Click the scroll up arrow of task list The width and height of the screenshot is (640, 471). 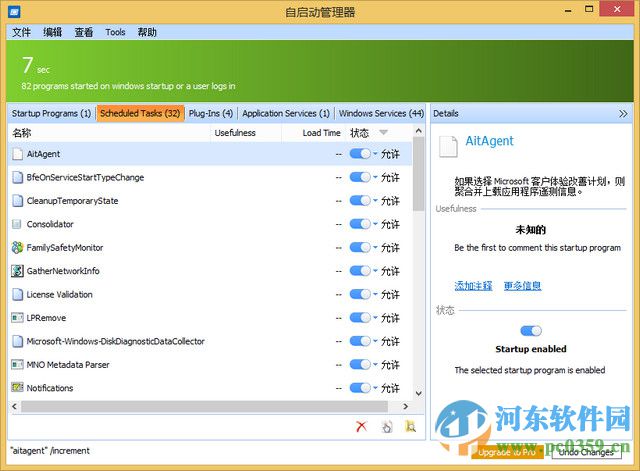[418, 131]
